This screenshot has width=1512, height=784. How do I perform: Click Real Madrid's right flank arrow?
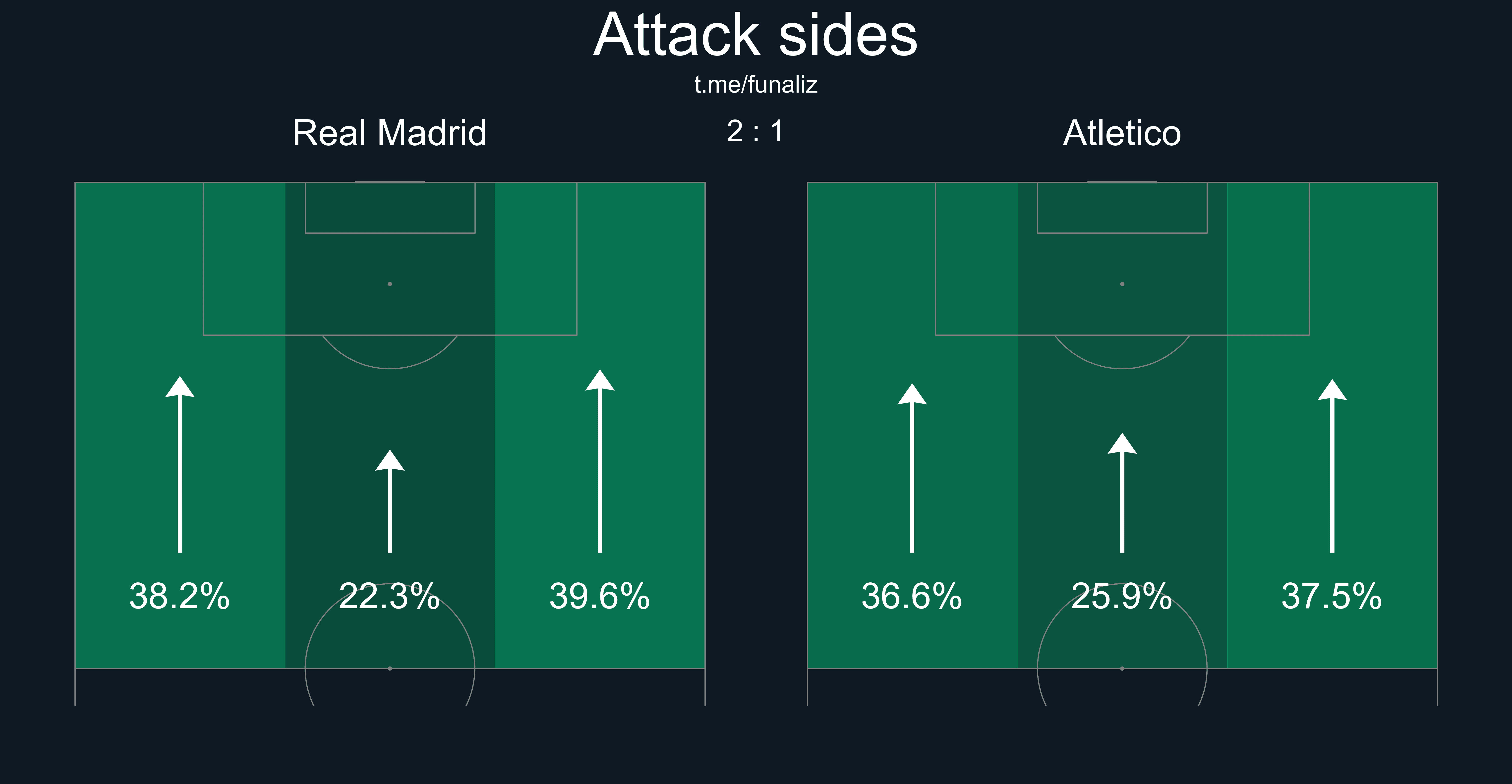tap(600, 461)
